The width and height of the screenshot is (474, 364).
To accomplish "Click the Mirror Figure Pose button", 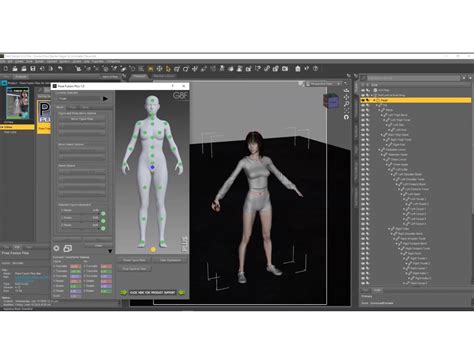I will click(82, 119).
